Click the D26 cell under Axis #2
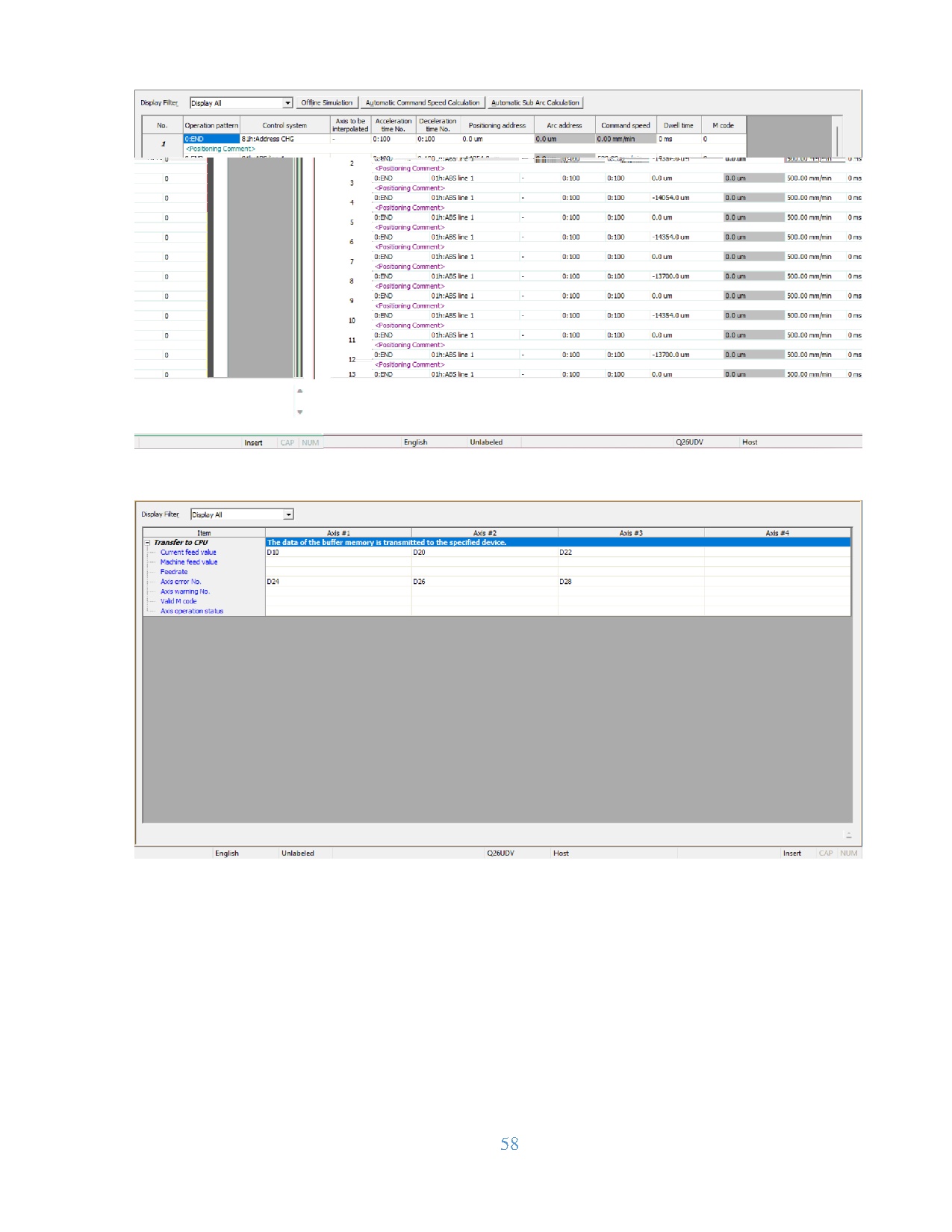This screenshot has height=1232, width=952. click(484, 582)
